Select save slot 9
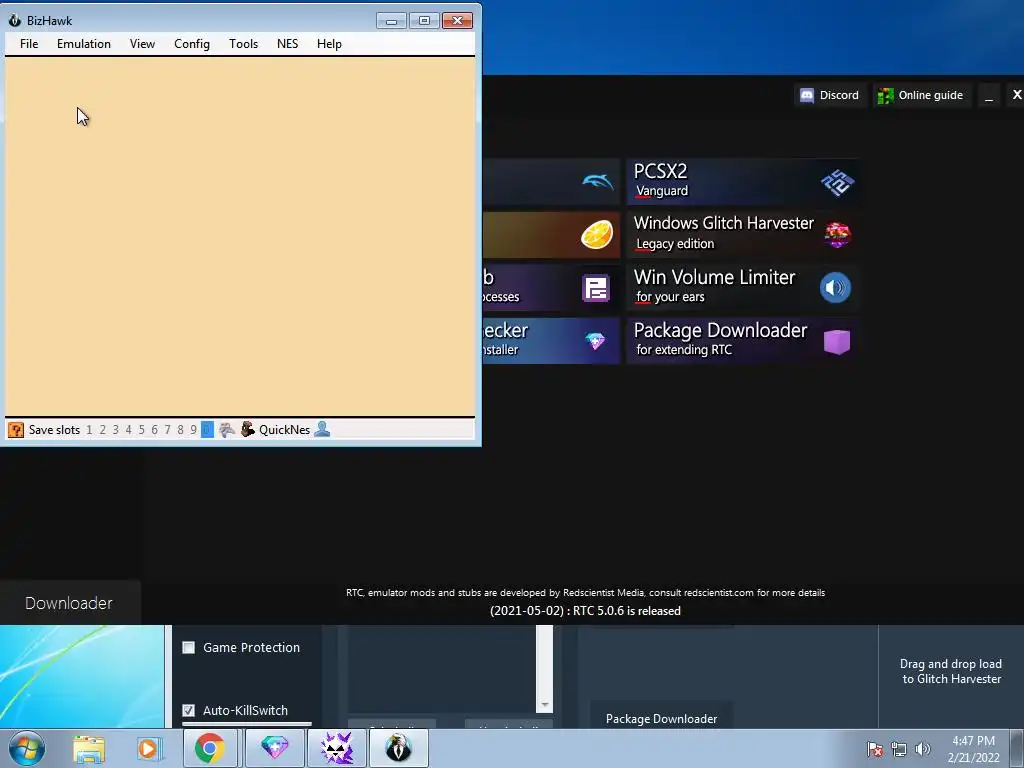Image resolution: width=1024 pixels, height=768 pixels. [194, 430]
